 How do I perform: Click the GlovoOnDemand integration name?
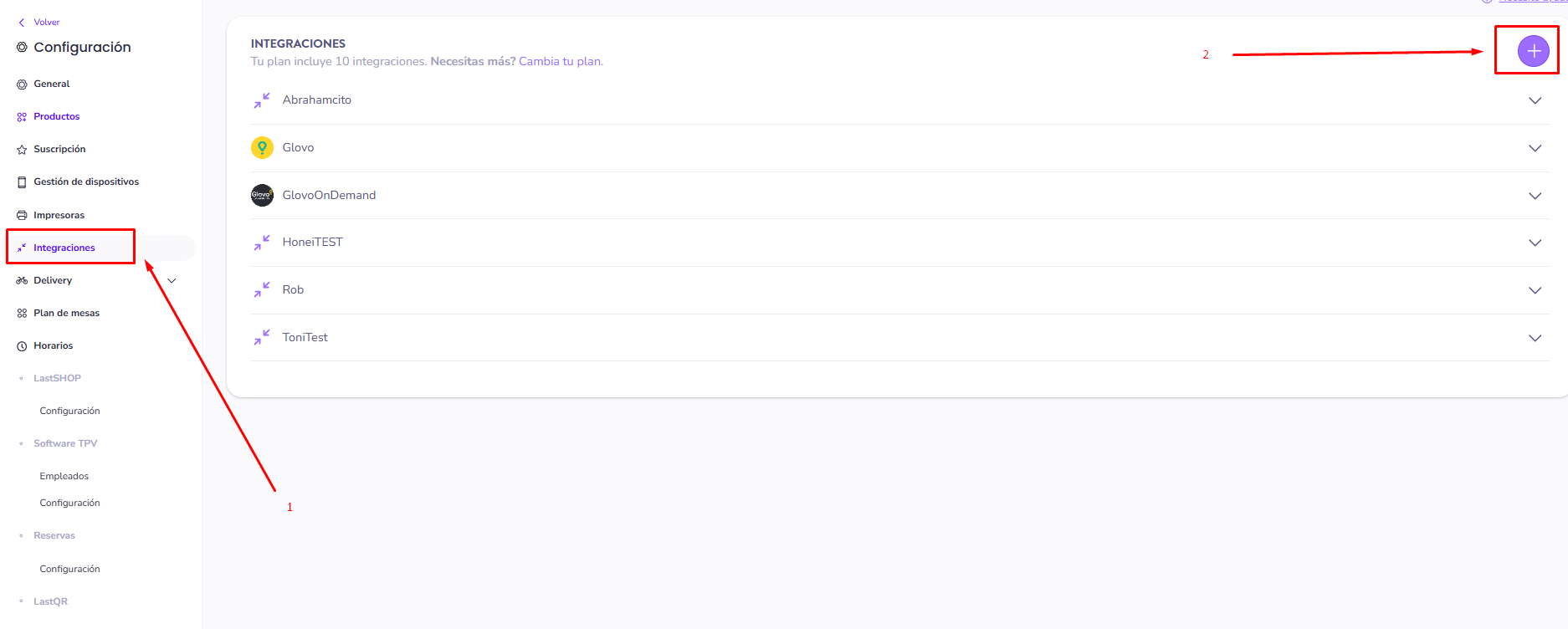point(329,195)
